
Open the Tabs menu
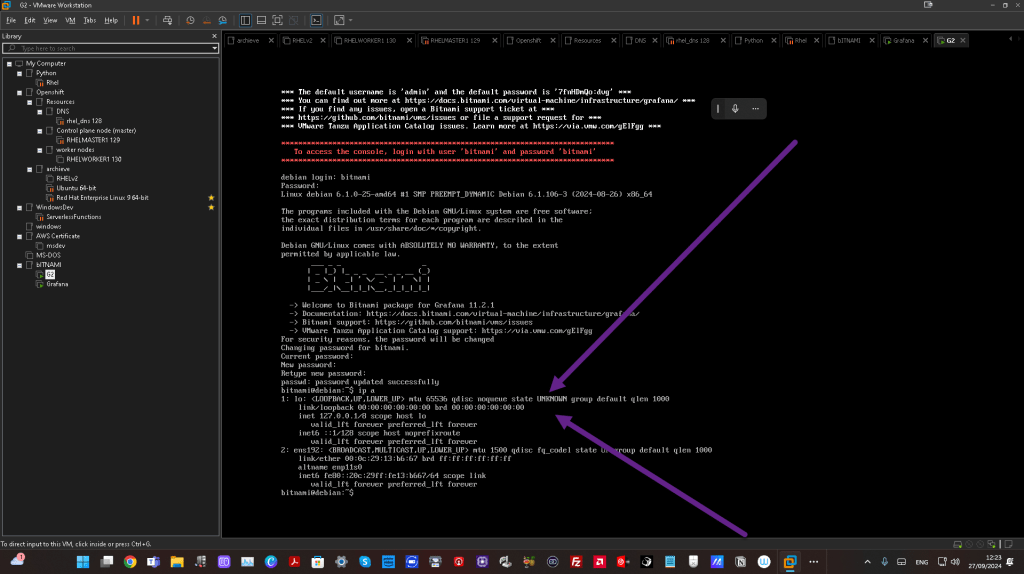89,20
